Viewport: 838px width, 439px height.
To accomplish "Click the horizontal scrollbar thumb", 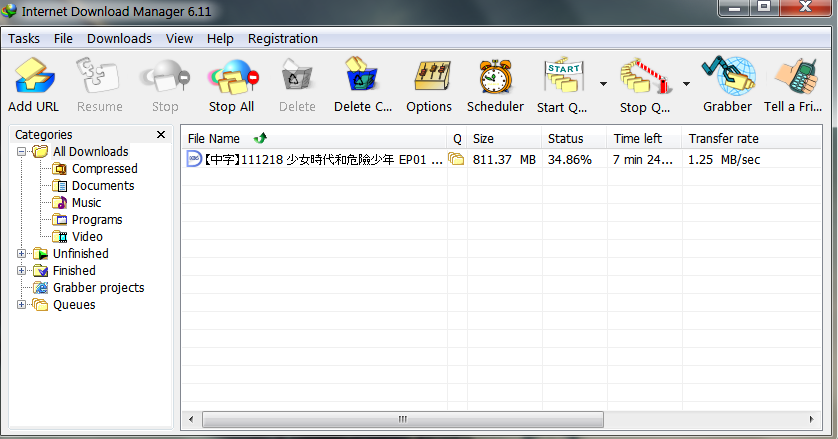I will click(x=403, y=419).
